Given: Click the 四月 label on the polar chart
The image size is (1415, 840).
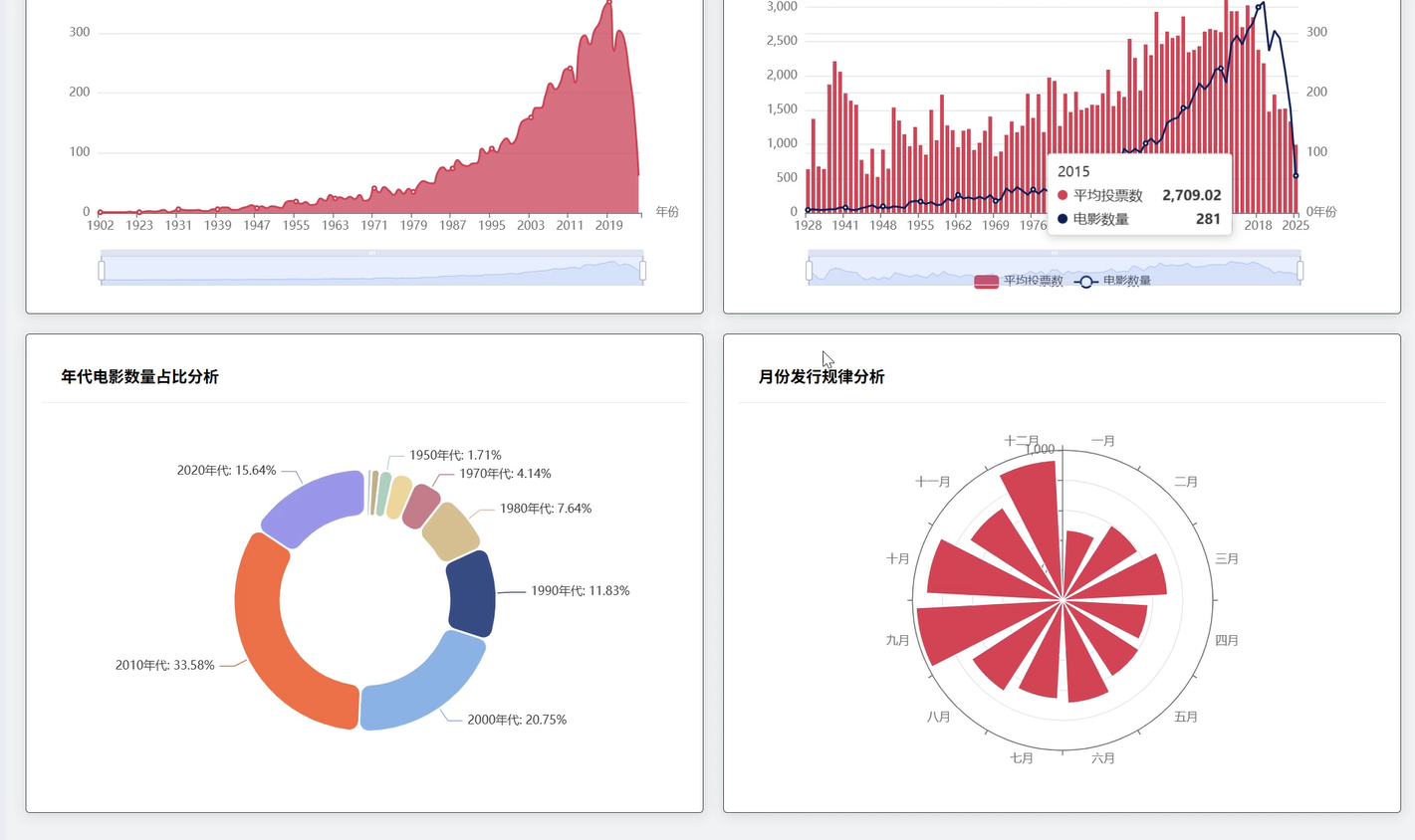Looking at the screenshot, I should coord(1227,641).
